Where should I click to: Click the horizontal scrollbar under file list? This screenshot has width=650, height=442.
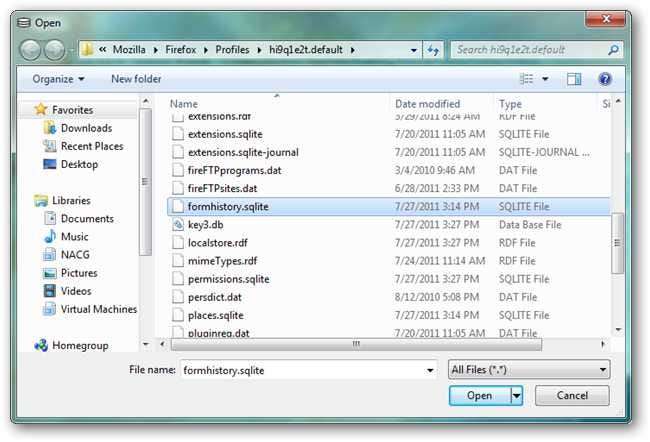point(356,344)
